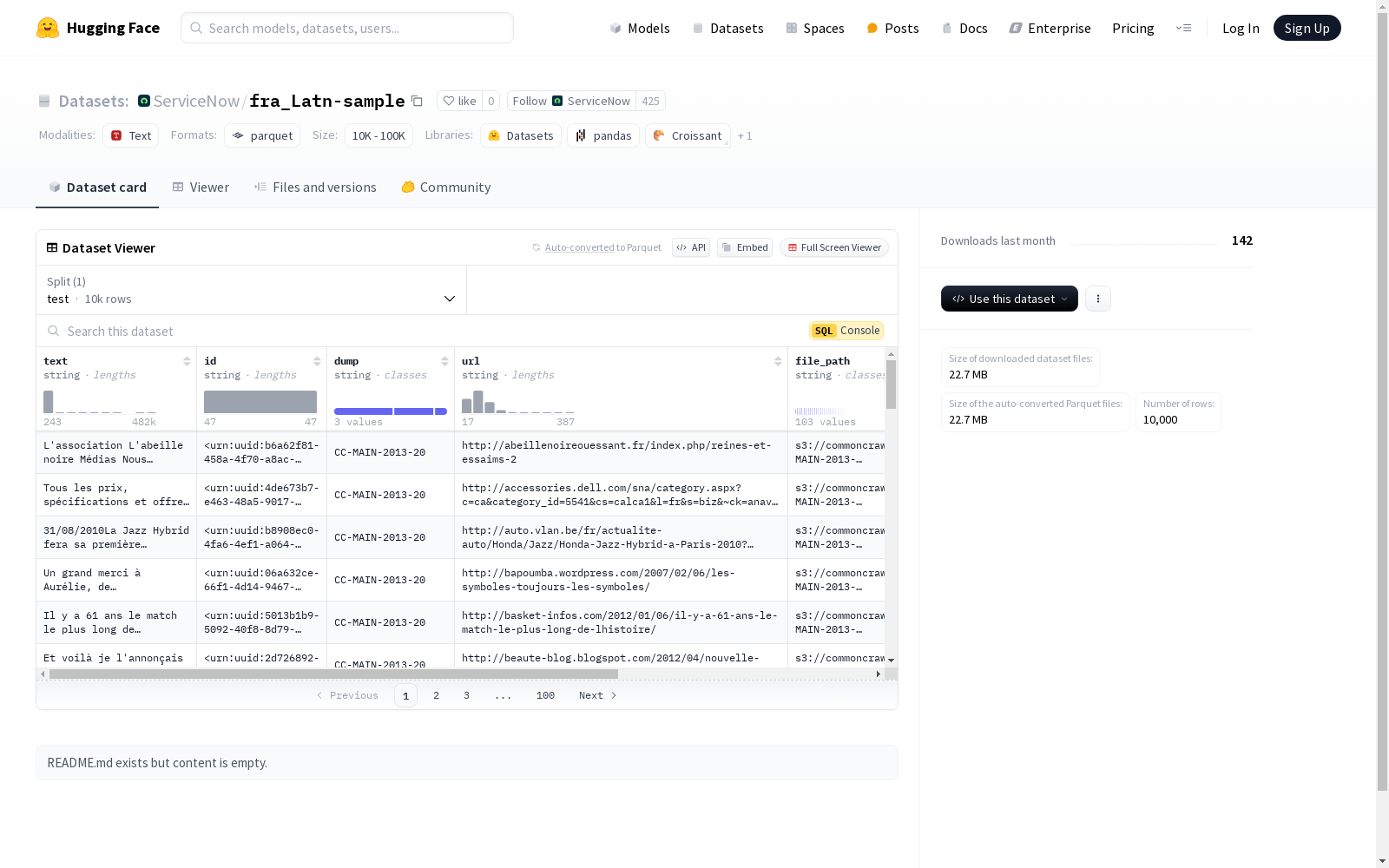The width and height of the screenshot is (1389, 868).
Task: Focus the Search models, datasets, users field
Action: pos(347,28)
